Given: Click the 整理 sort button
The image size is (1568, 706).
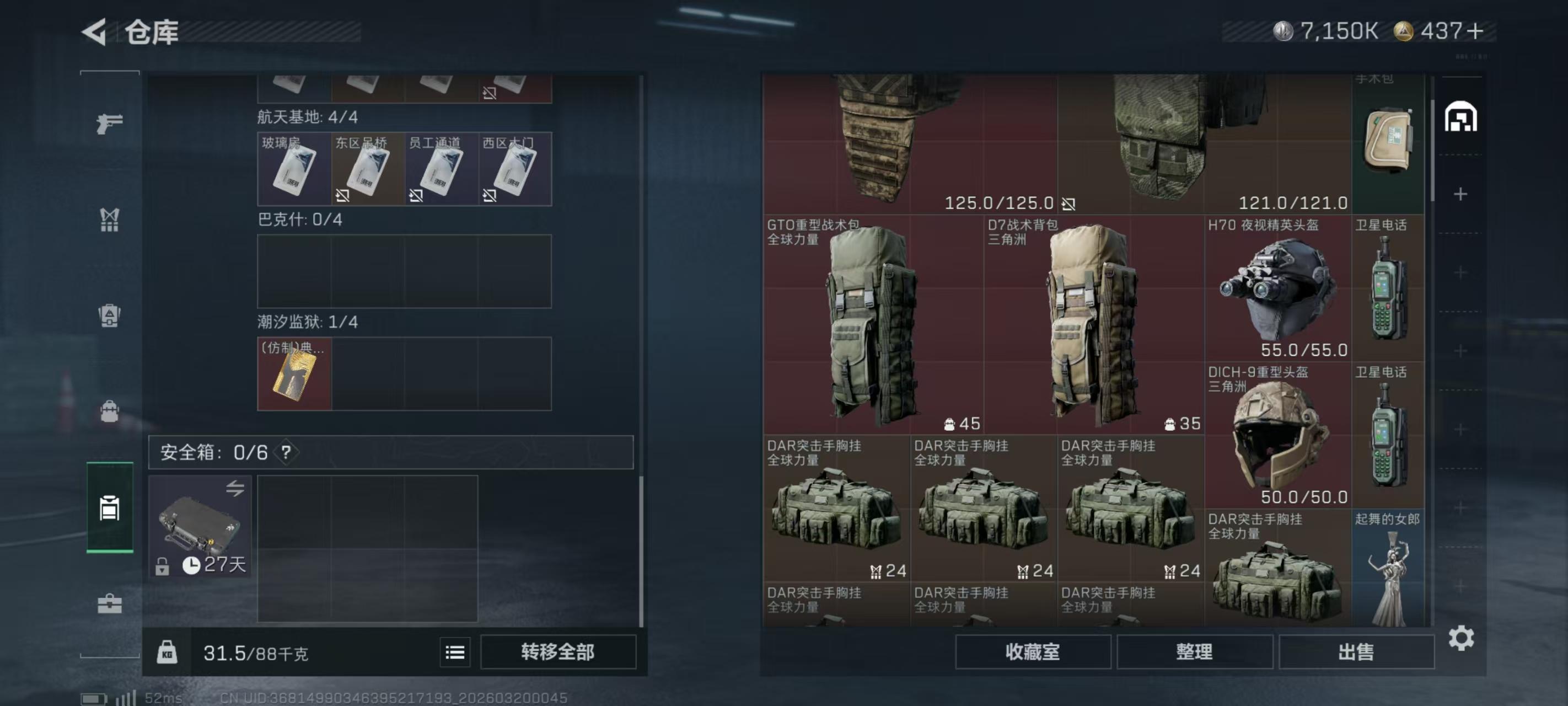Looking at the screenshot, I should point(1194,652).
